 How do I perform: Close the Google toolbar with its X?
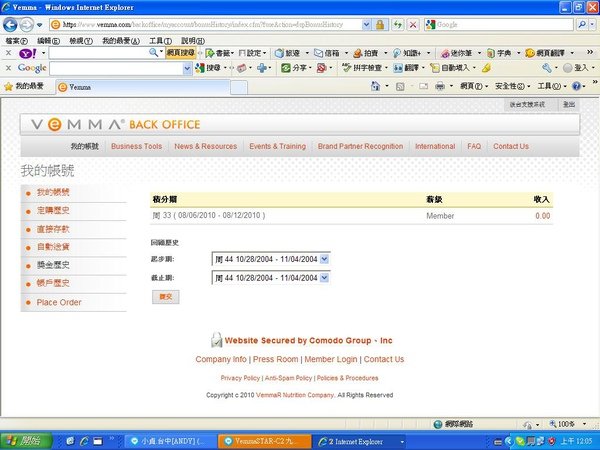(8, 68)
